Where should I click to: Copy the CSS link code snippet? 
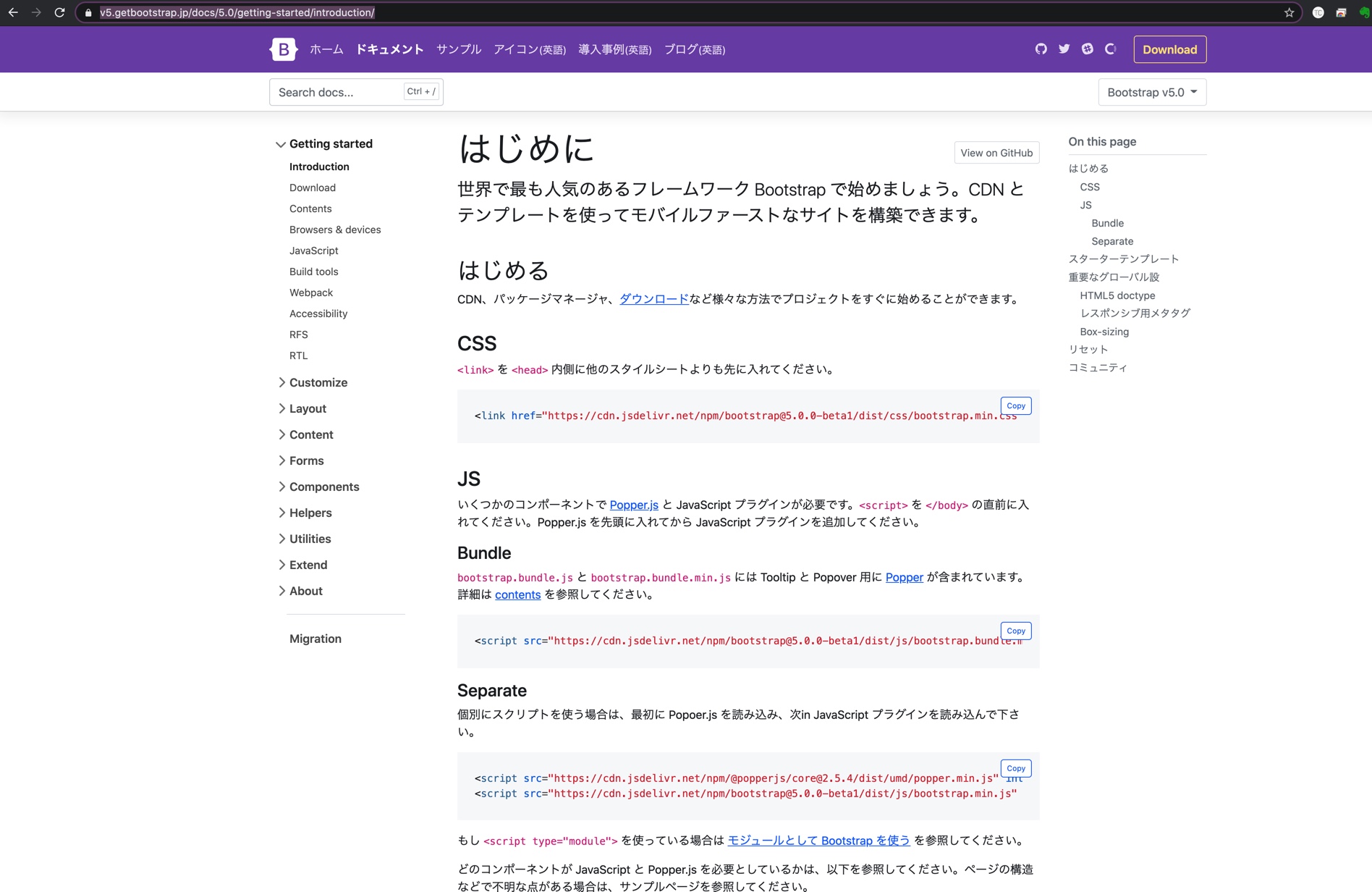tap(1016, 405)
